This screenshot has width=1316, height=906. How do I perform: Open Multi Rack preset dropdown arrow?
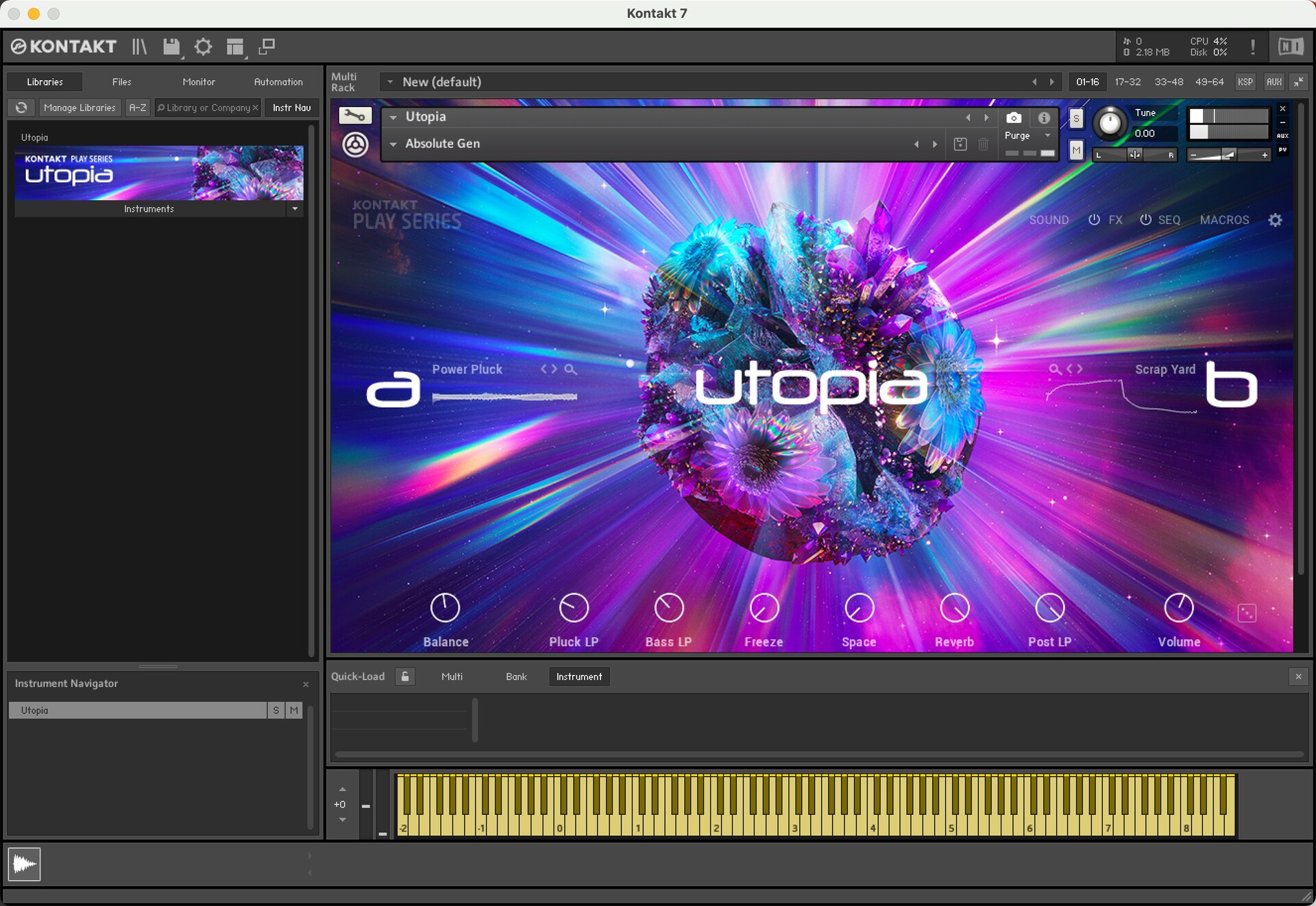point(390,82)
